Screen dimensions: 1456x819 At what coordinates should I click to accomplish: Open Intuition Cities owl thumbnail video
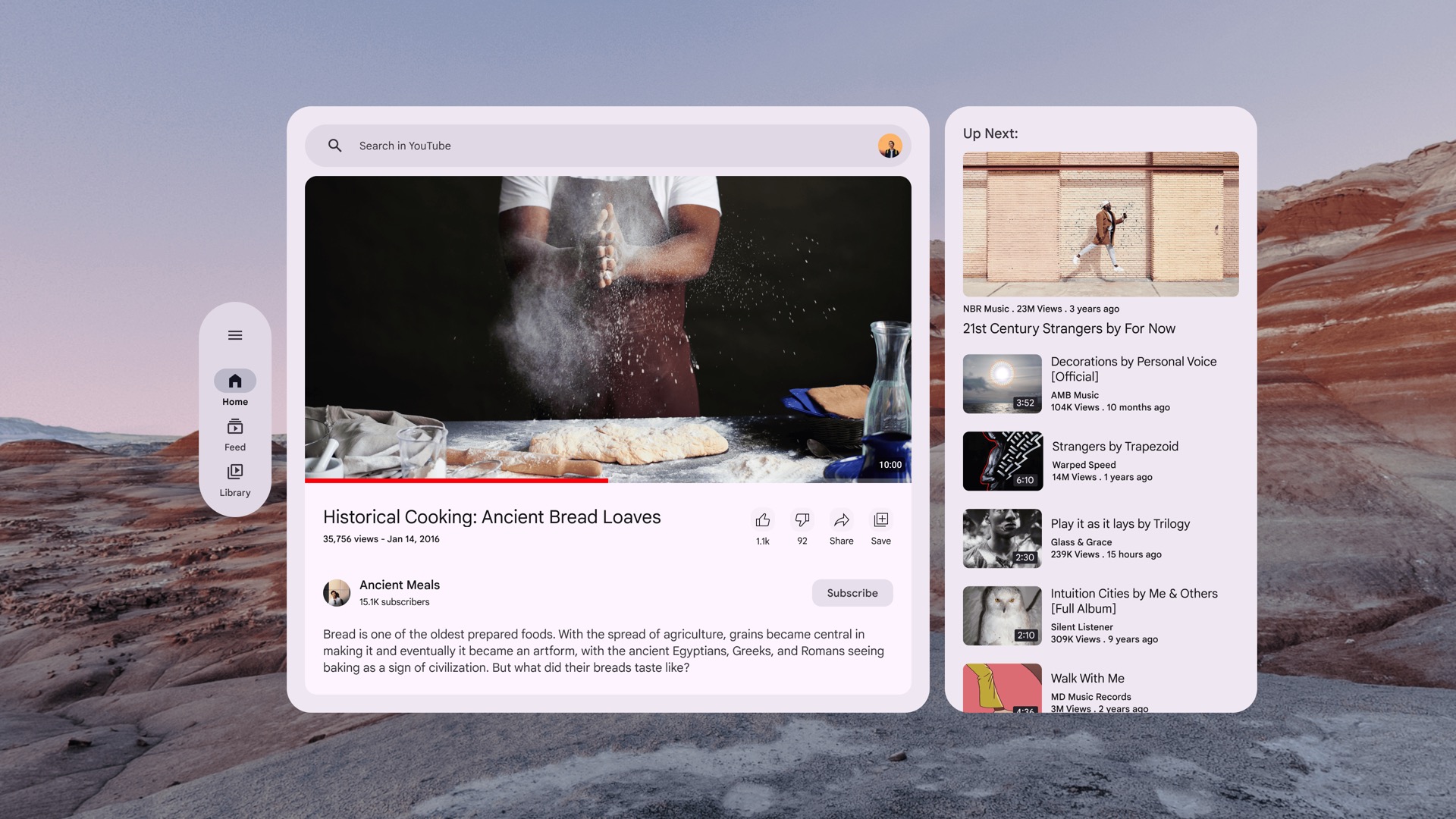coord(1002,616)
